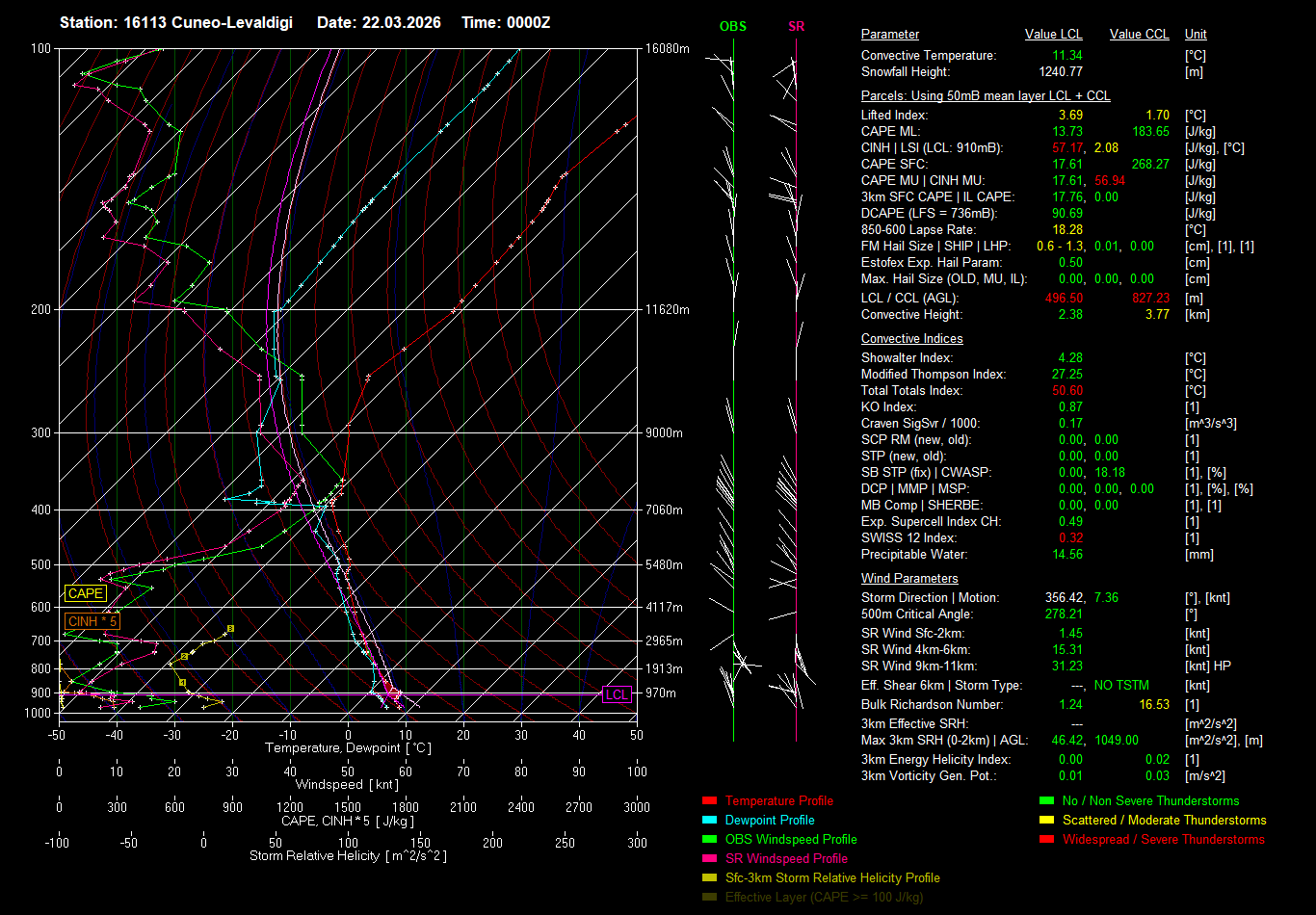
Task: Click the red Temperature Profile legend swatch
Action: [x=710, y=801]
